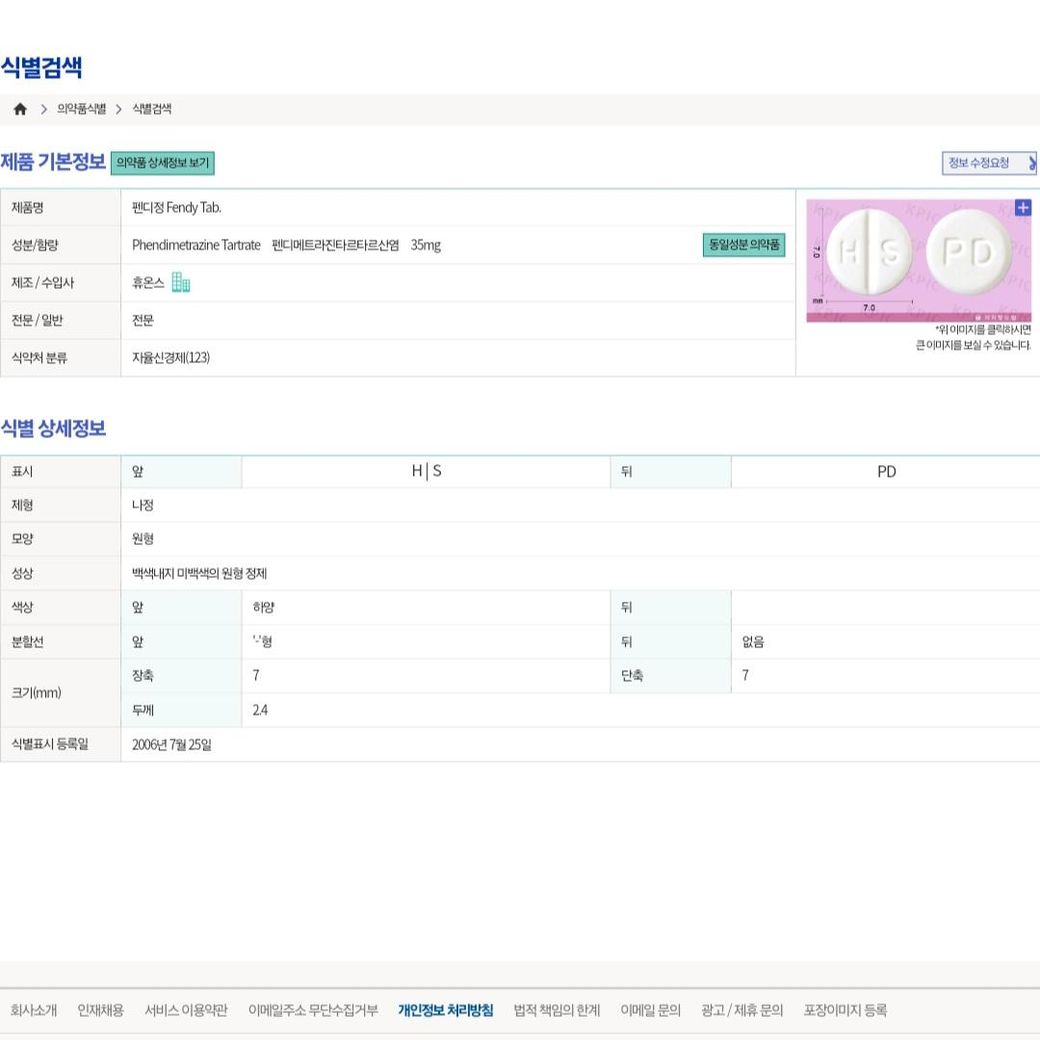
Task: Enlarge the pill image with the plus icon
Action: (x=1022, y=208)
